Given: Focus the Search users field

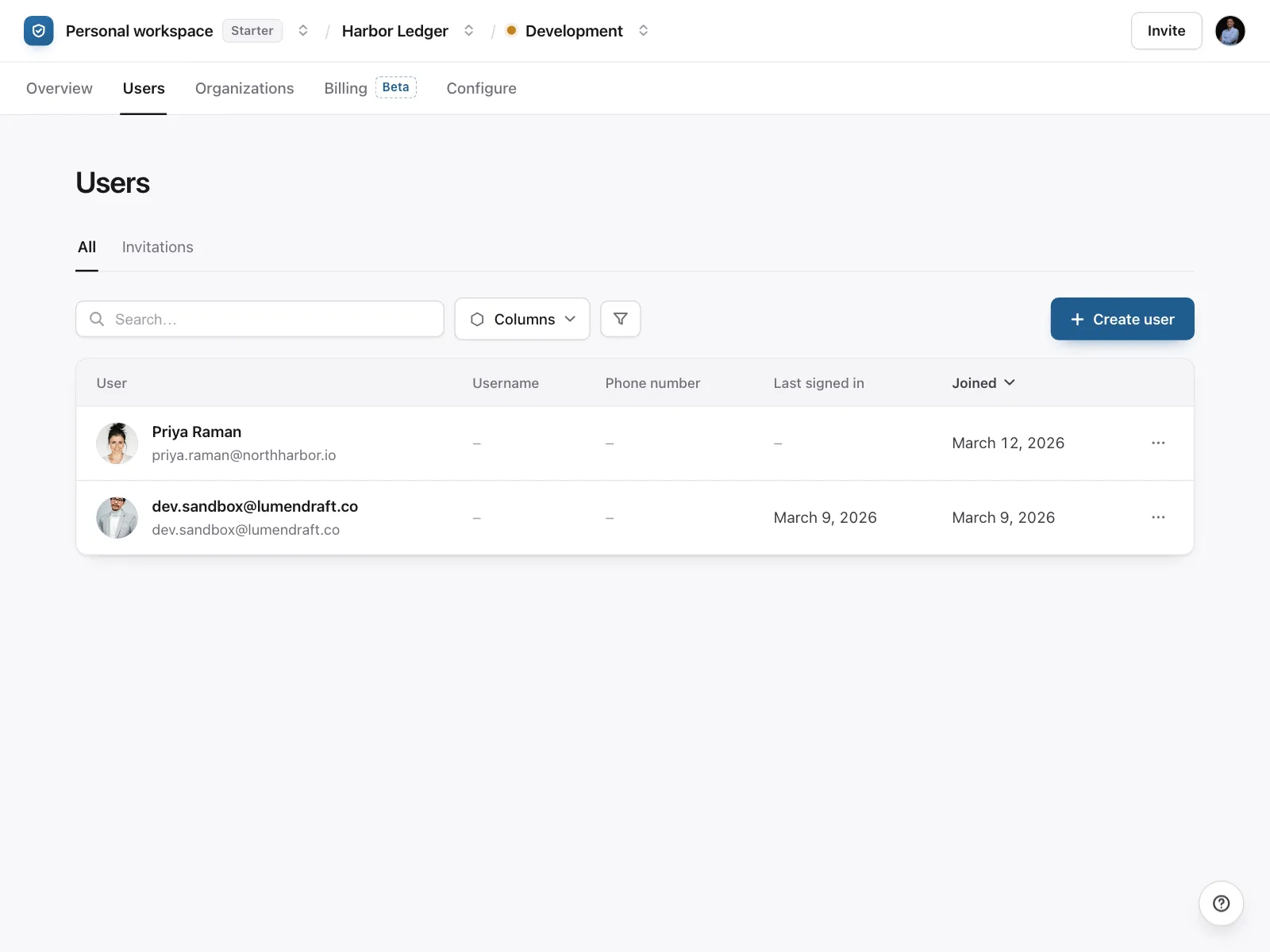Looking at the screenshot, I should point(260,319).
